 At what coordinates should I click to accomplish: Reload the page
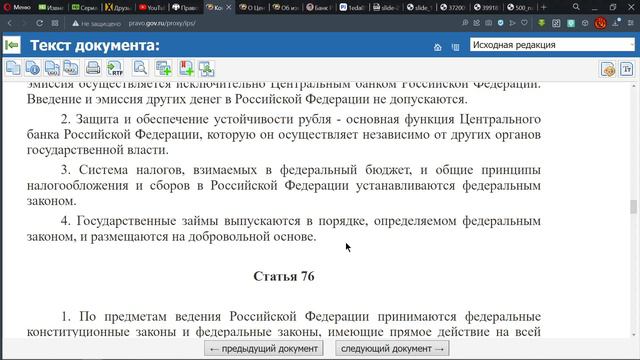[x=40, y=23]
